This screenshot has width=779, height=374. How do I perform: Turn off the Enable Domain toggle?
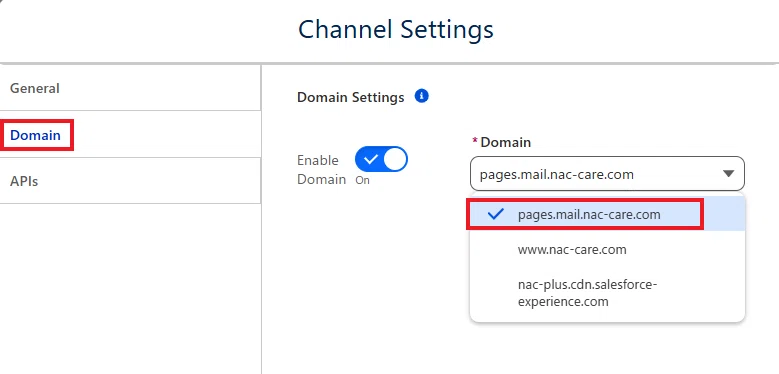(x=381, y=159)
